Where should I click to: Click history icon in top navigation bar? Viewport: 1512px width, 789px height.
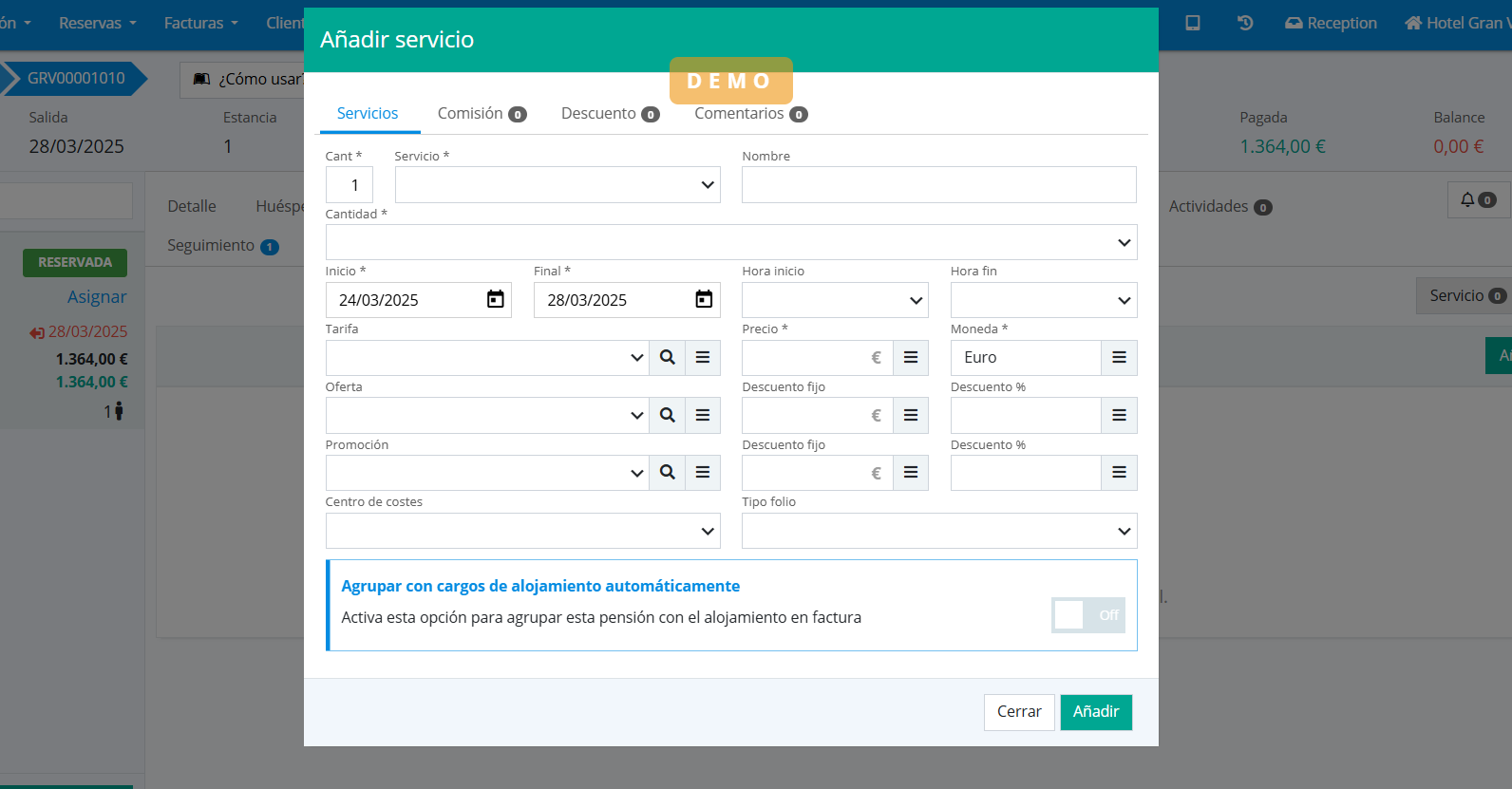click(1245, 23)
